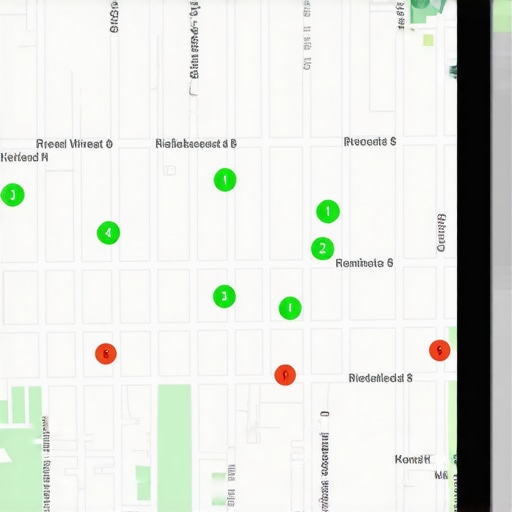Select the green marker numbered 4
This screenshot has height=512, width=512.
108,233
